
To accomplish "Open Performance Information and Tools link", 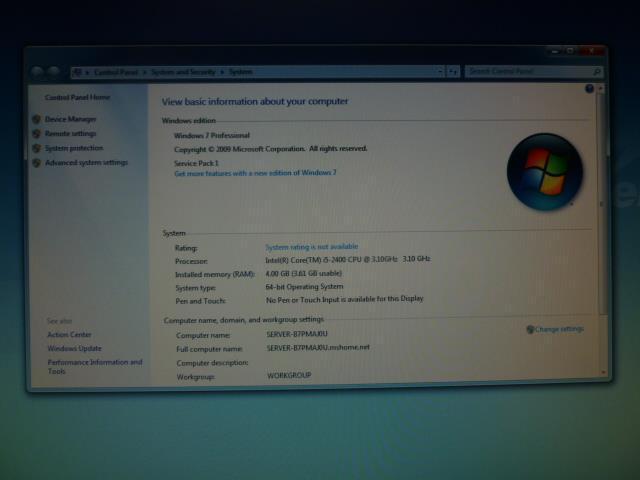I will 95,367.
